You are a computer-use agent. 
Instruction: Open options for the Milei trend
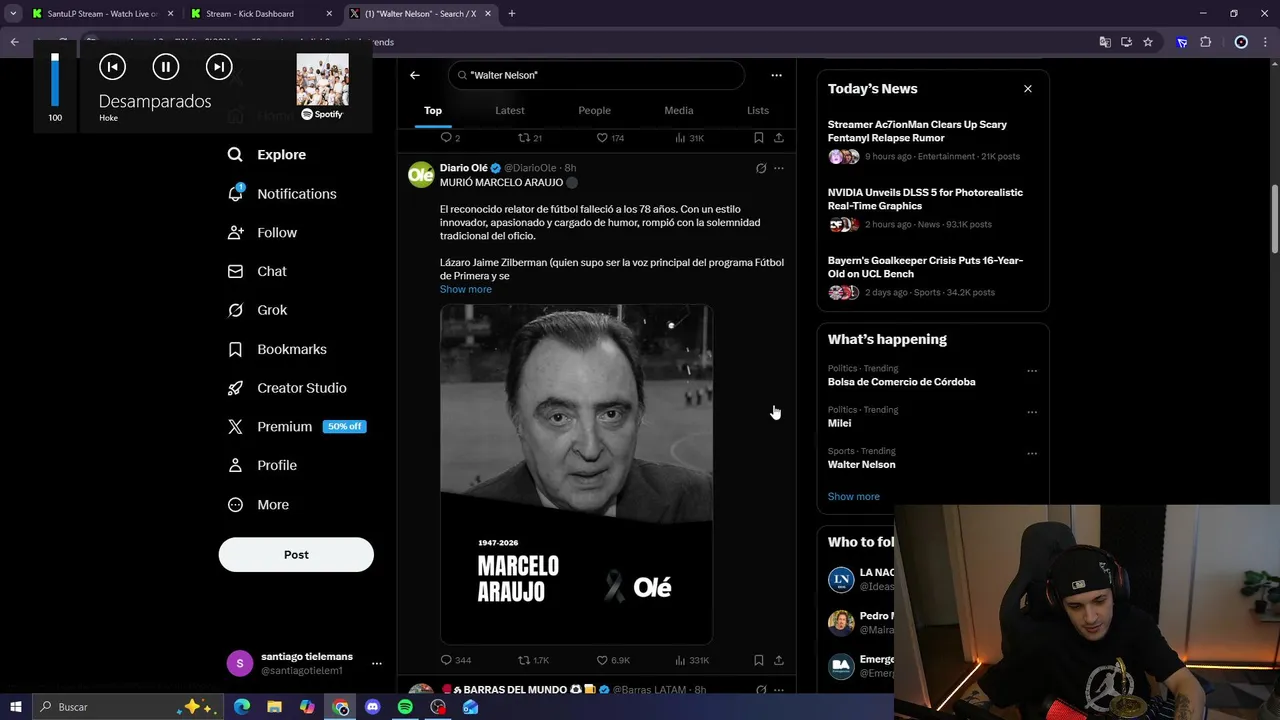pyautogui.click(x=1032, y=412)
